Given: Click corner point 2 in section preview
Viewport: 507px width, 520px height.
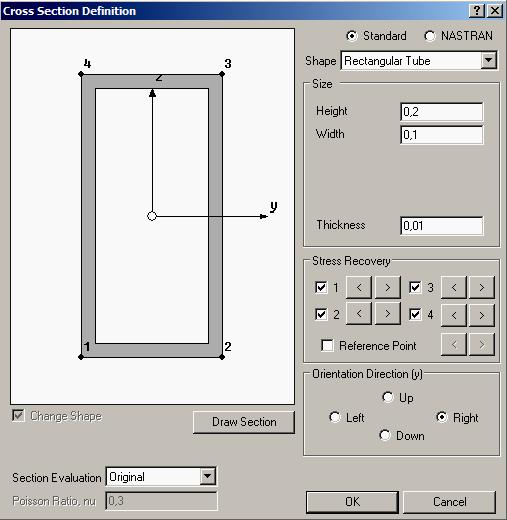Looking at the screenshot, I should pyautogui.click(x=222, y=357).
